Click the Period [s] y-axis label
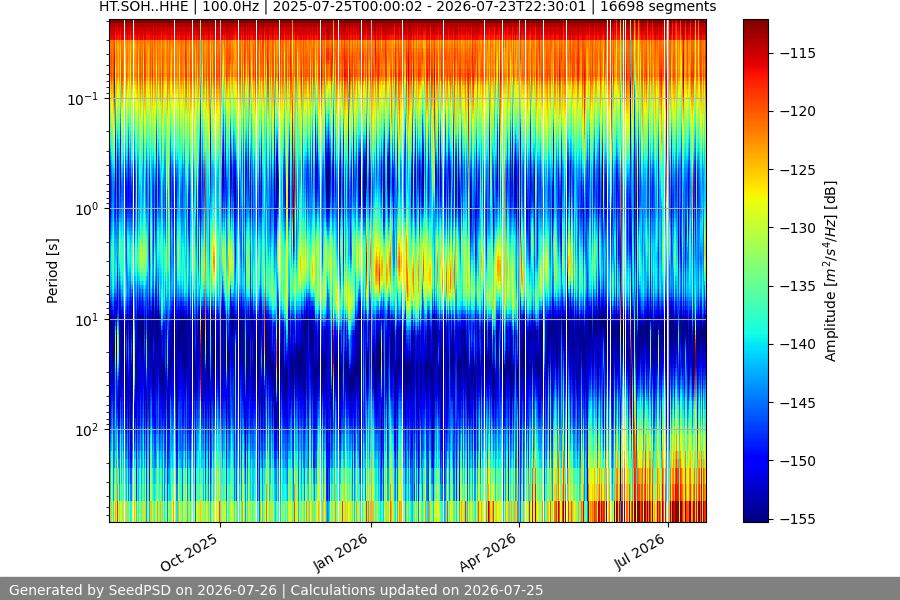The image size is (900, 600). (x=52, y=271)
